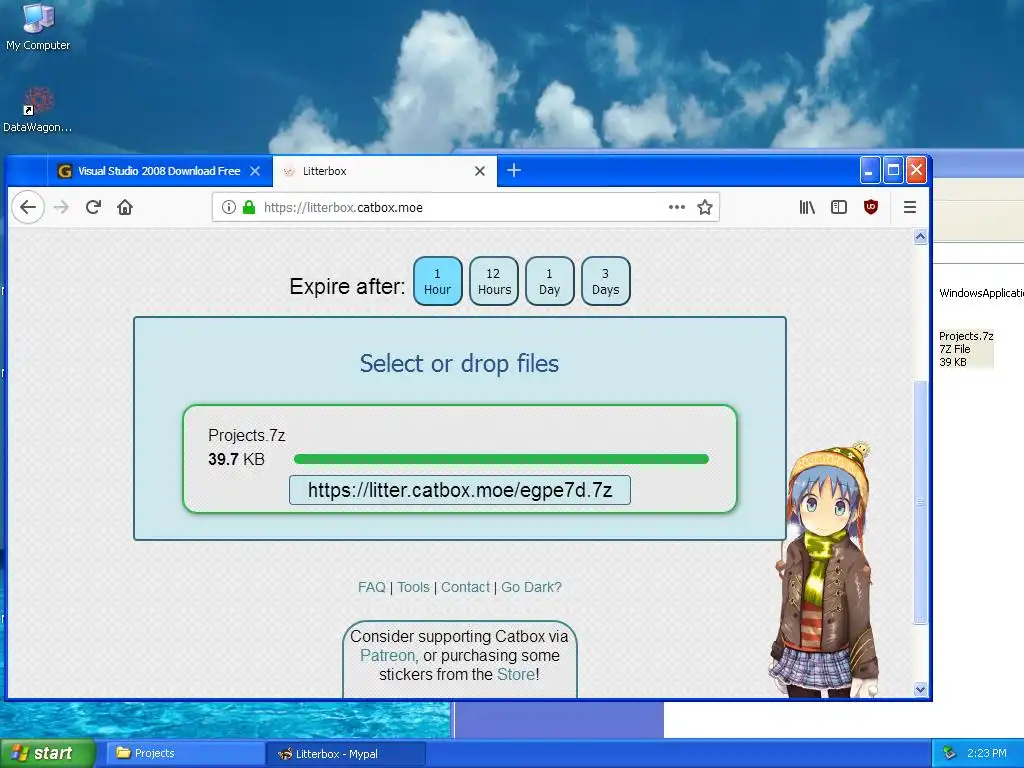Click the page scrollbar down arrow
Screen dimensions: 1024x768
[x=920, y=689]
